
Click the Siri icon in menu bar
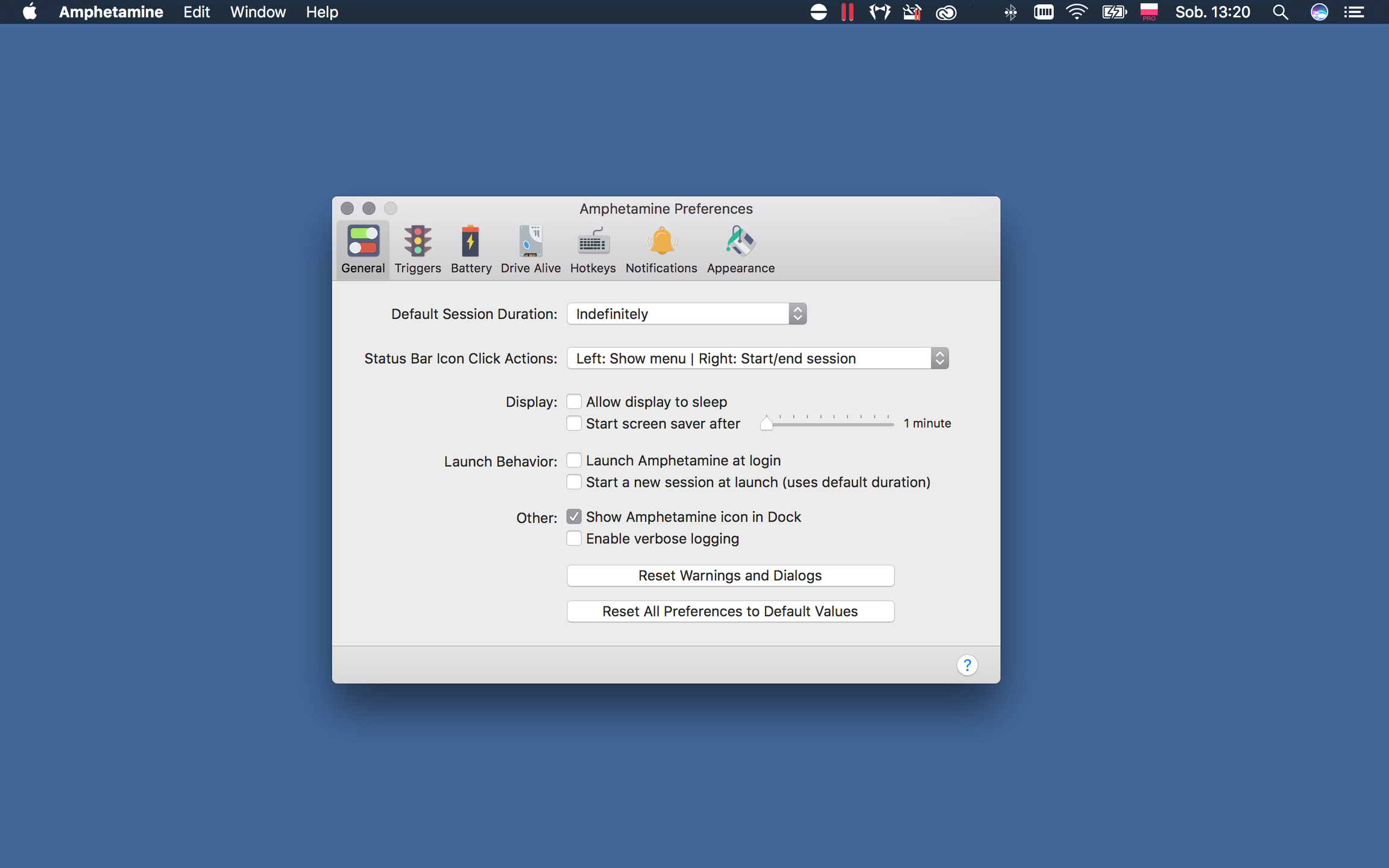1319,12
